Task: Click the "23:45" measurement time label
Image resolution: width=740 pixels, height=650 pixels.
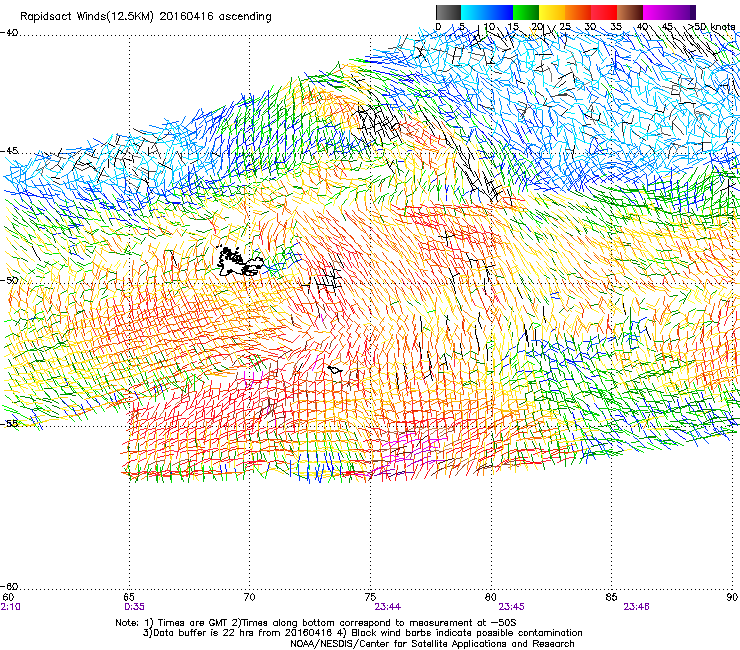Action: (512, 607)
